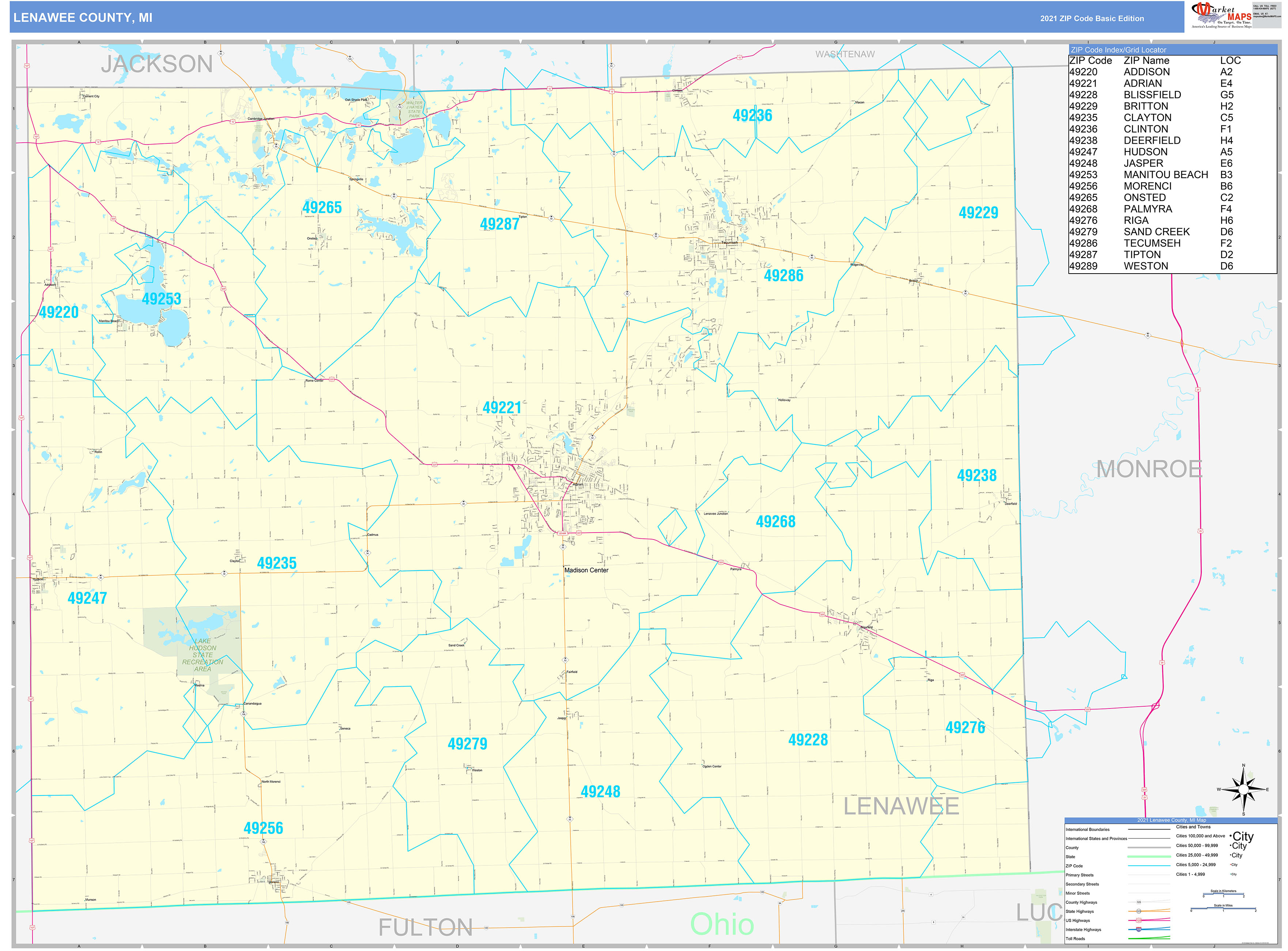This screenshot has width=1288, height=951.
Task: Select the 49256 MORENCI index row
Action: pos(1151,187)
